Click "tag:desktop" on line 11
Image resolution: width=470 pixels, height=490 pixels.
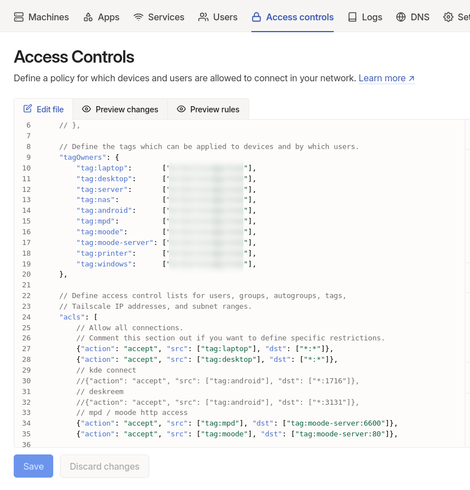(104, 178)
